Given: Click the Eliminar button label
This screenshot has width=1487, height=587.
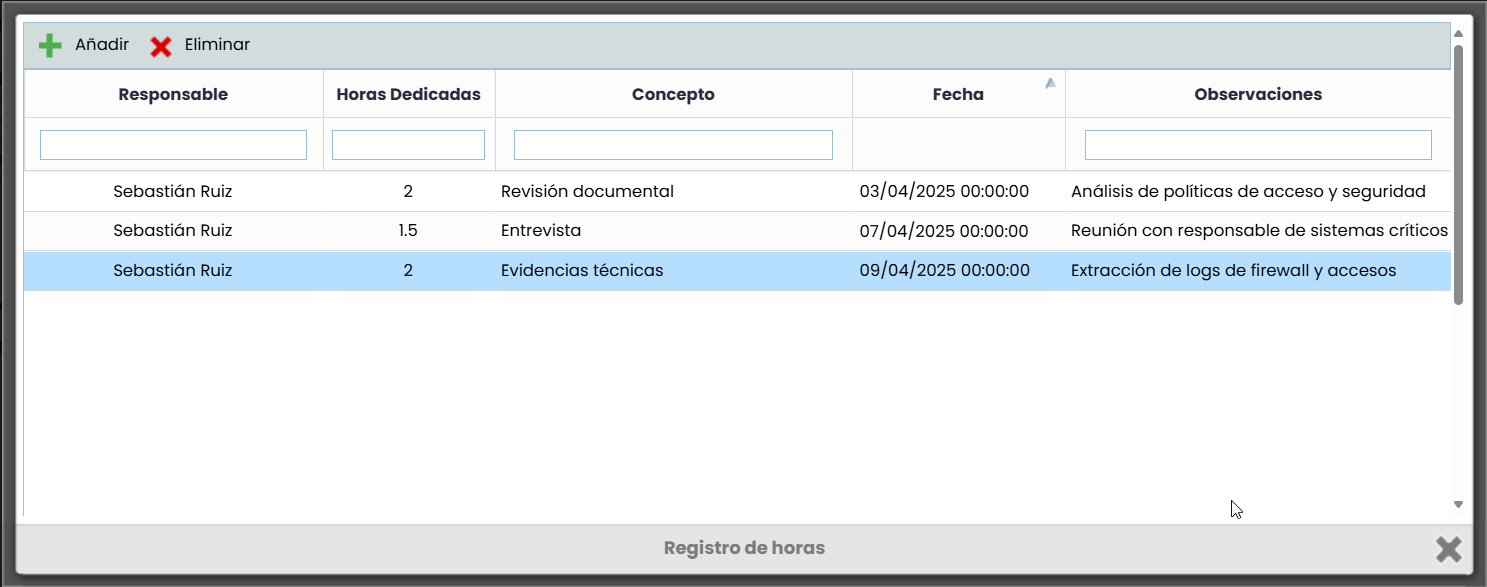Looking at the screenshot, I should [x=217, y=45].
